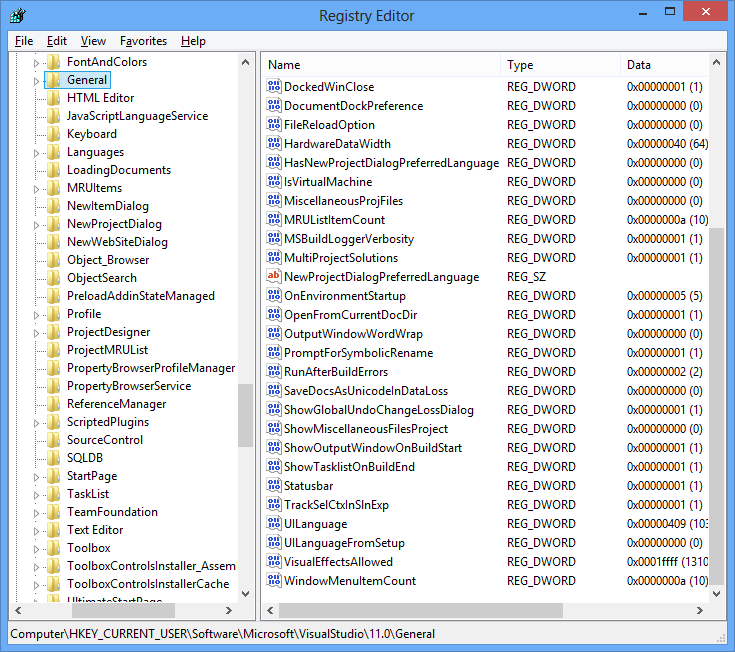Click the DWORD icon beside Statusbar
Image resolution: width=735 pixels, height=652 pixels.
pyautogui.click(x=274, y=485)
